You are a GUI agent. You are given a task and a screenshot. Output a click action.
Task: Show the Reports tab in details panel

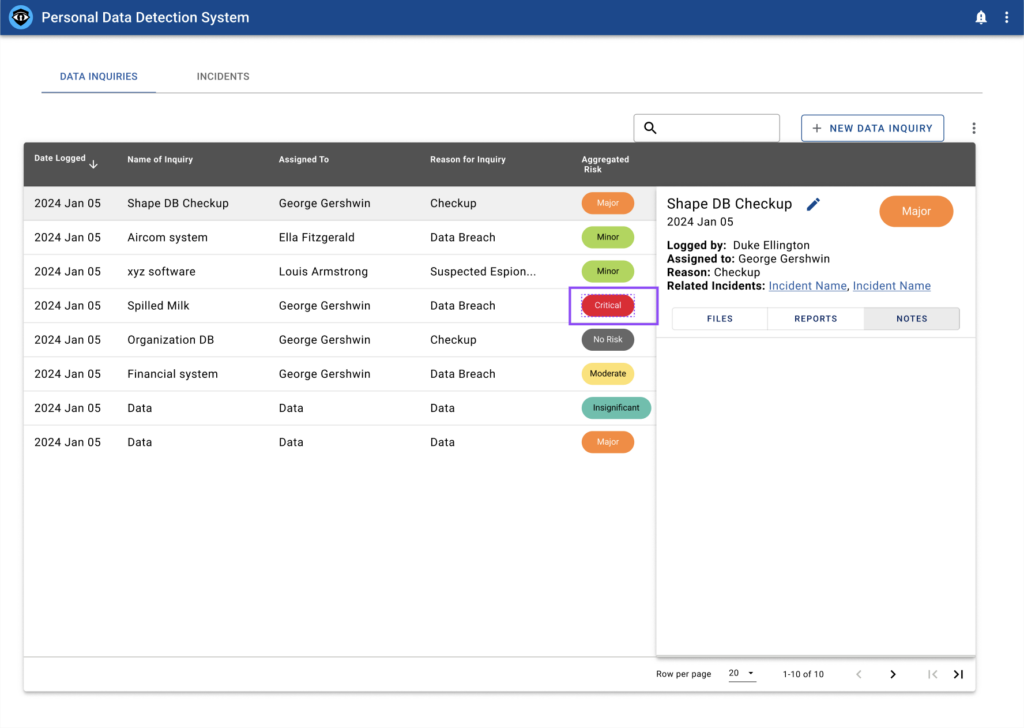(815, 319)
